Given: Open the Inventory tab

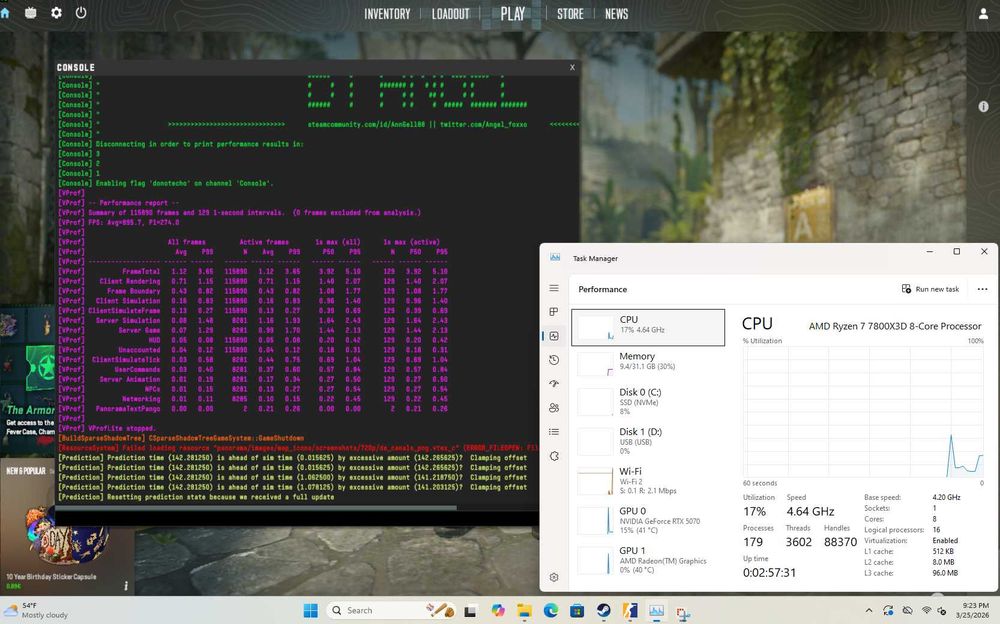Looking at the screenshot, I should coord(387,13).
